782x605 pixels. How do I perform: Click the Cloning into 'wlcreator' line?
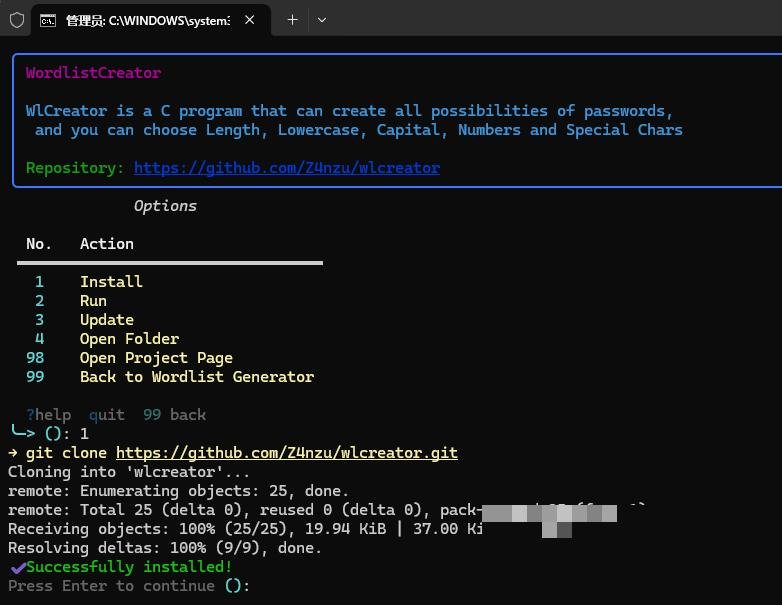tap(129, 472)
